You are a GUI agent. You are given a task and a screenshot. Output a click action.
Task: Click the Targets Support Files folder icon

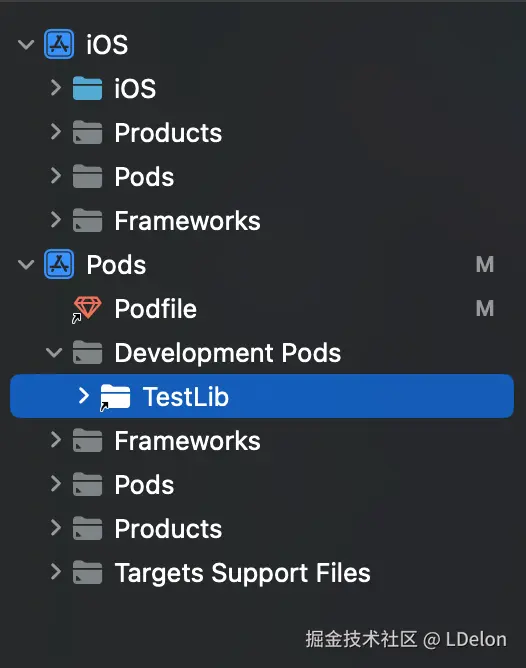(x=87, y=572)
